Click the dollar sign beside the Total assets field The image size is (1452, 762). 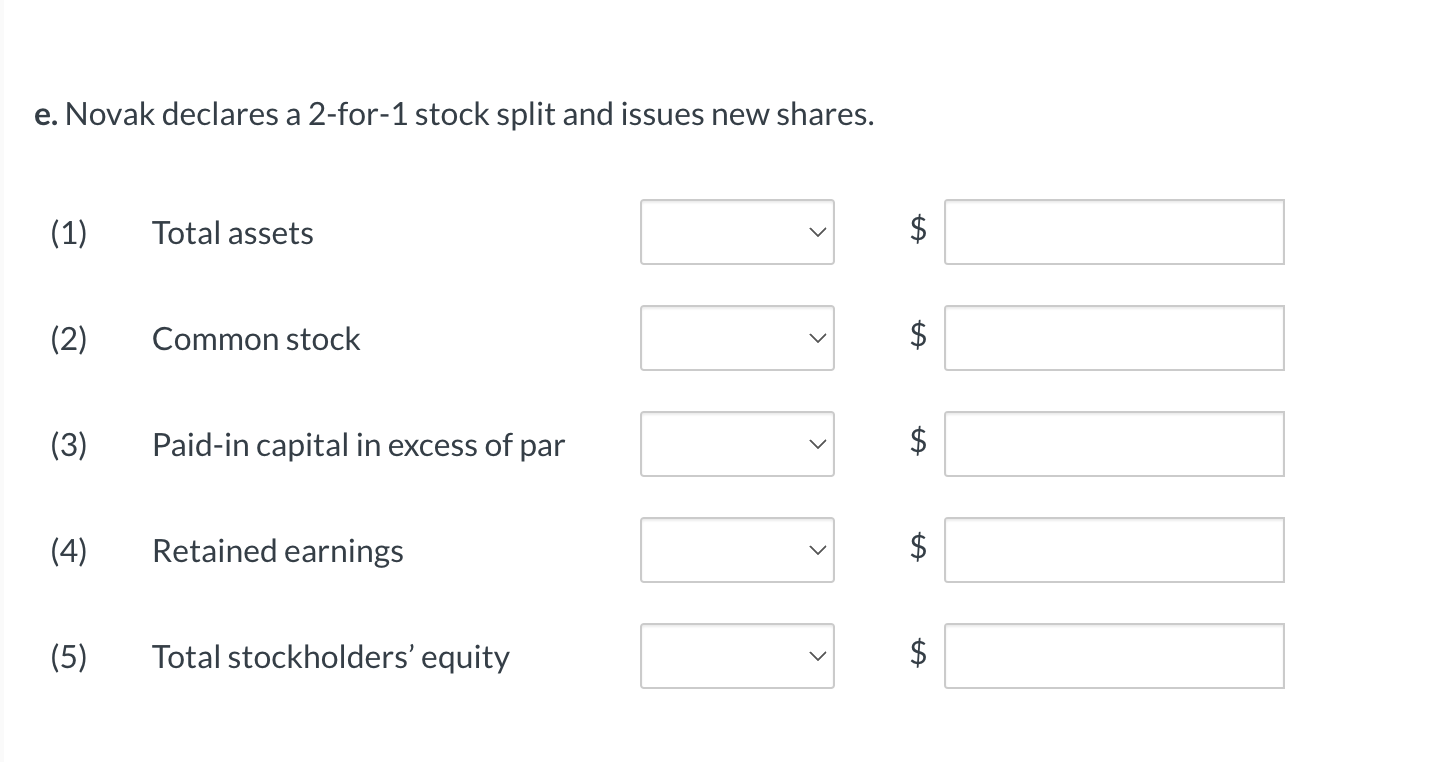[916, 232]
